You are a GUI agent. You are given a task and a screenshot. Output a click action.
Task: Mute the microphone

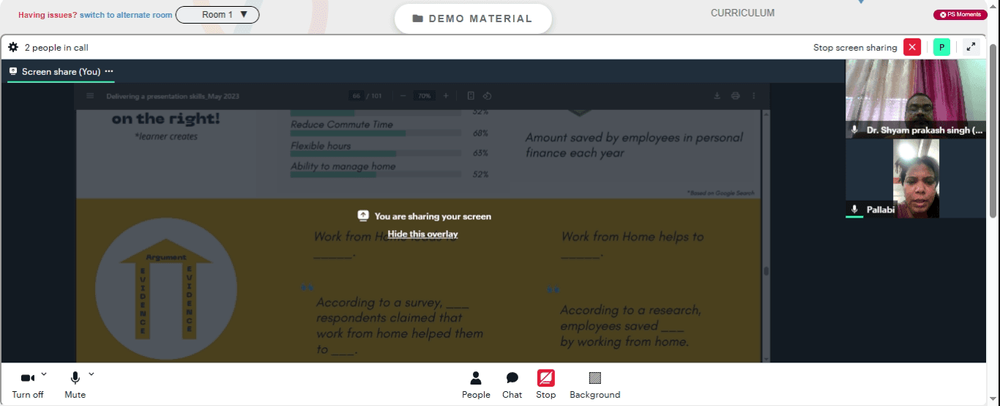[75, 385]
